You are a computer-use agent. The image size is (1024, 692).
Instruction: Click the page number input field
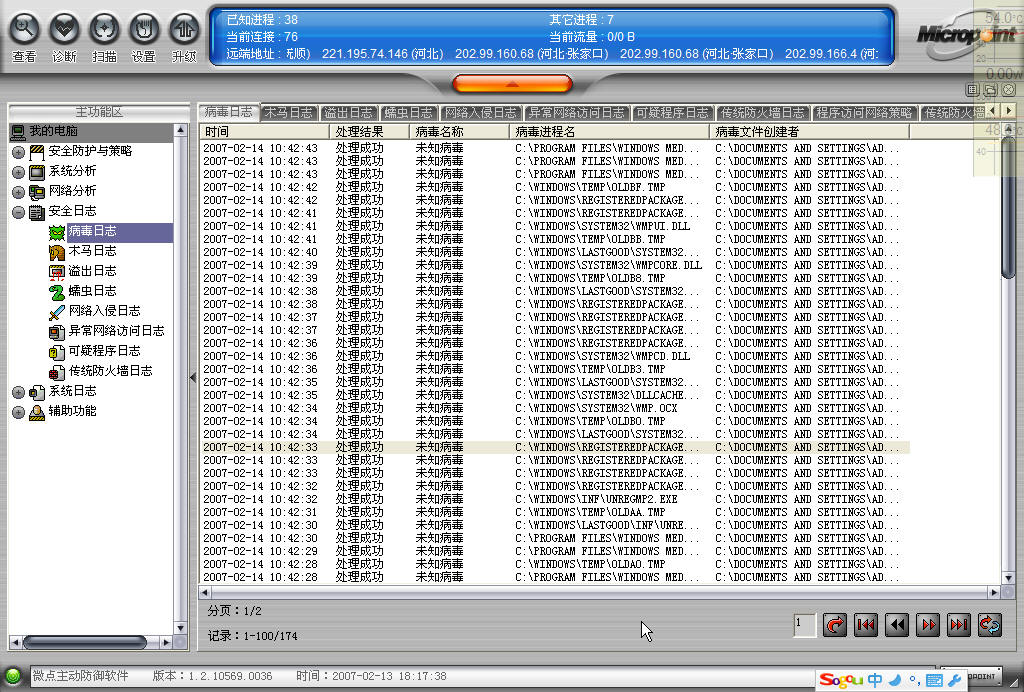(805, 625)
